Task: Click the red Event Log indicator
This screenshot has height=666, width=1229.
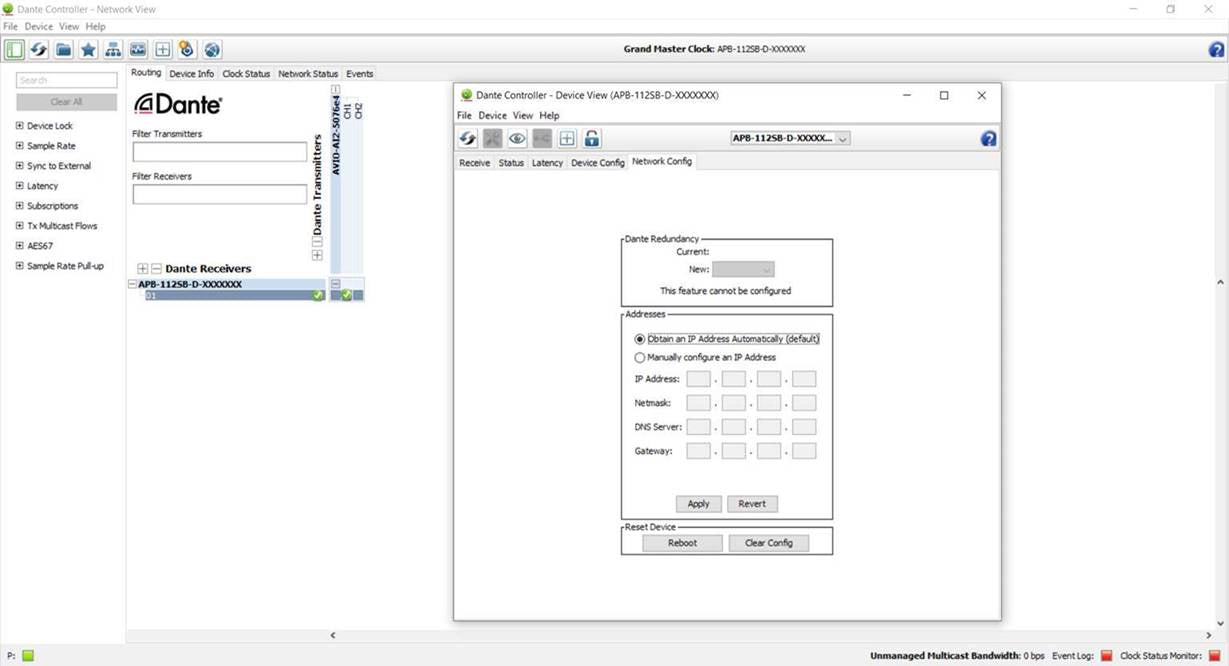Action: tap(1106, 656)
